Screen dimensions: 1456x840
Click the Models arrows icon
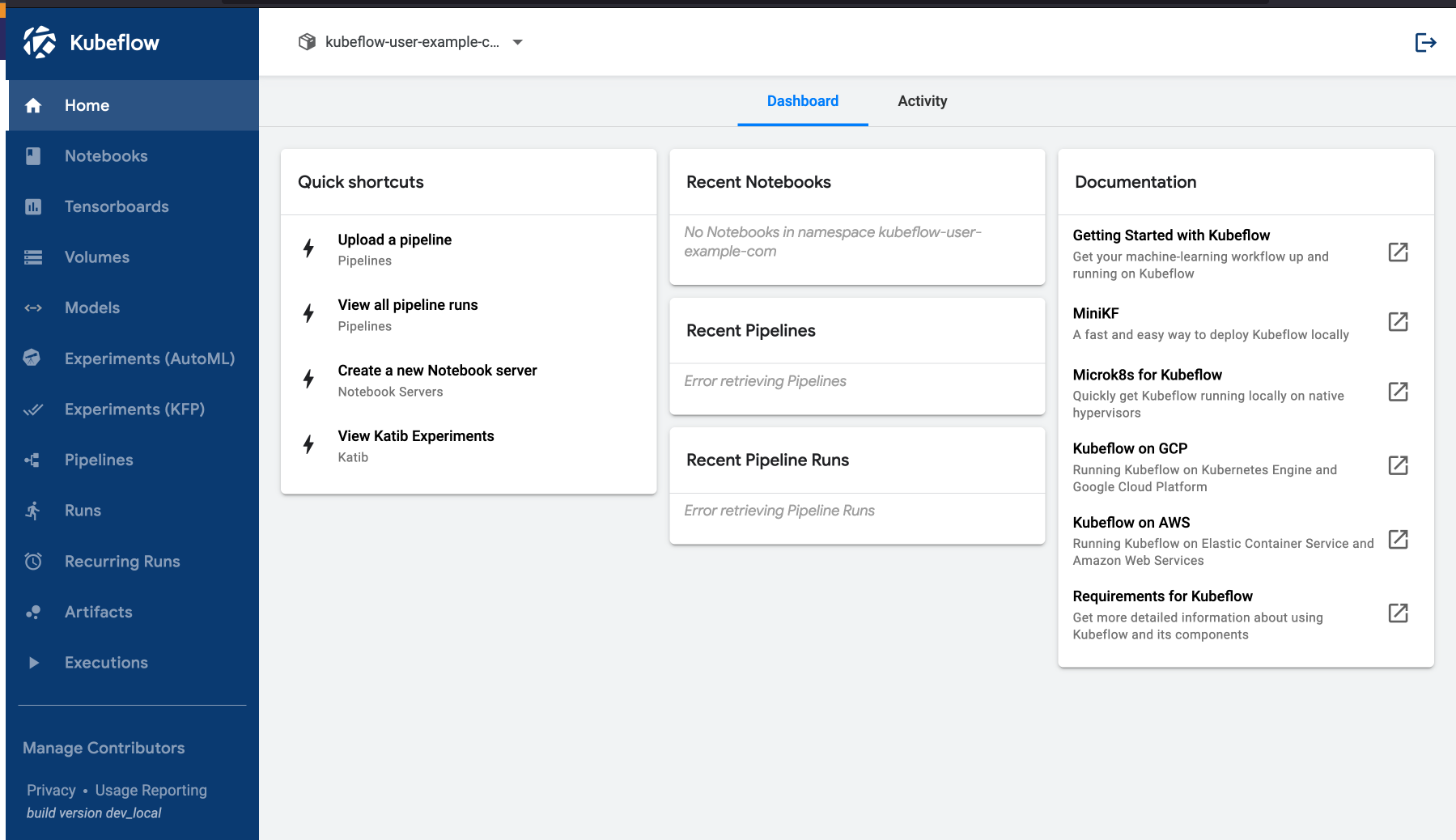click(x=33, y=308)
